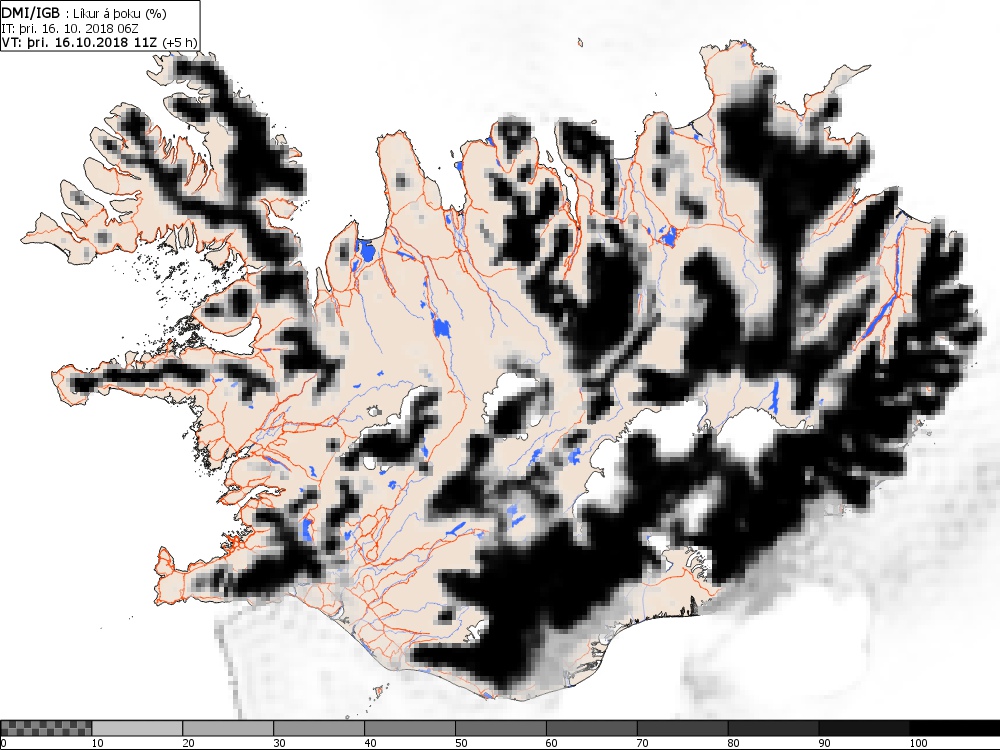Pick the legend swatch between 20 and 30
The width and height of the screenshot is (1000, 750).
(x=228, y=728)
